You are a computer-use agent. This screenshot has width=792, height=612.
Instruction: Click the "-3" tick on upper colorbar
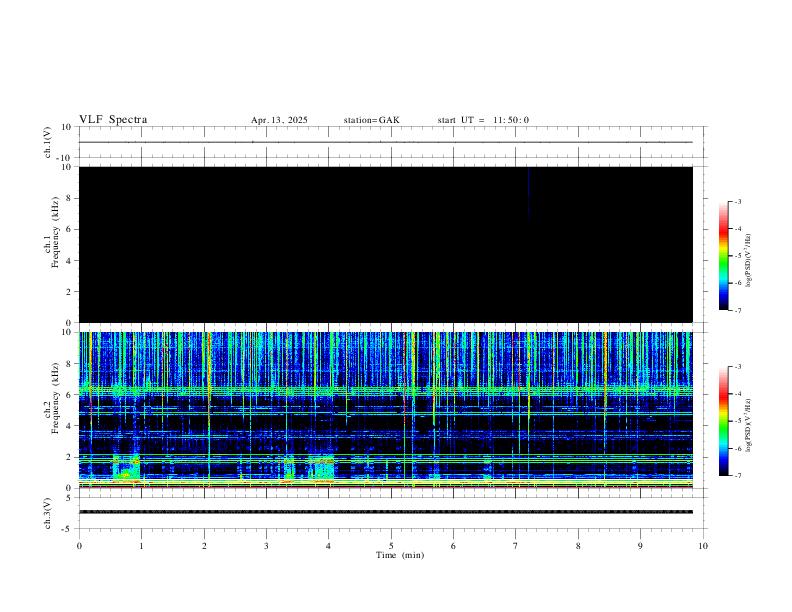(x=738, y=201)
